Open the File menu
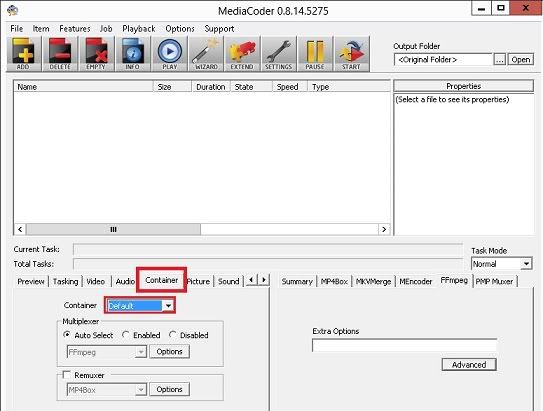Viewport: 543px width, 411px height. (17, 29)
